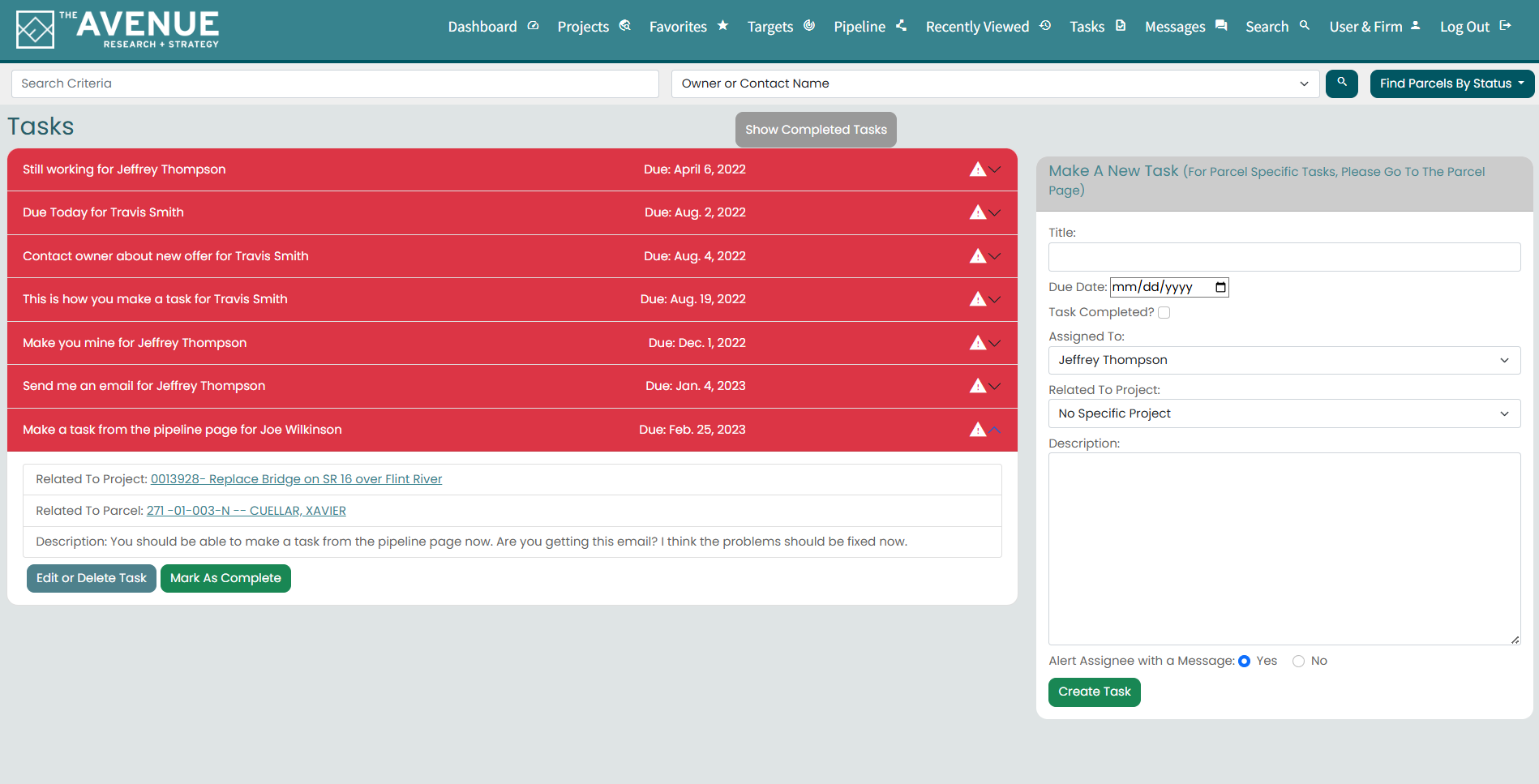Select No for Alert Assignee

point(1298,662)
